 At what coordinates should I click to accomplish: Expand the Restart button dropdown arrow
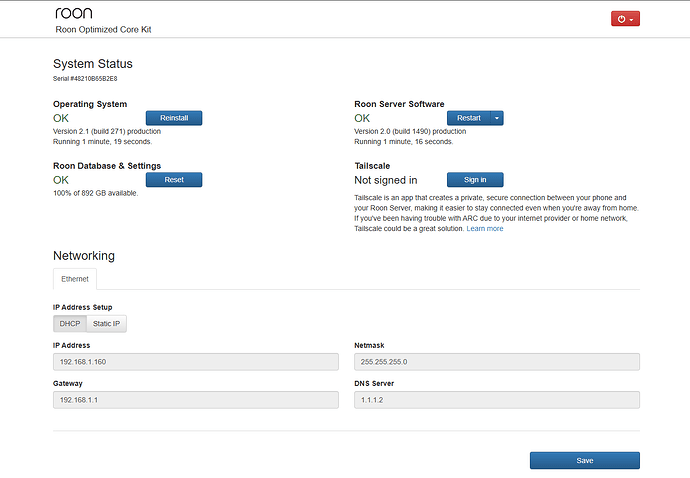[x=497, y=118]
